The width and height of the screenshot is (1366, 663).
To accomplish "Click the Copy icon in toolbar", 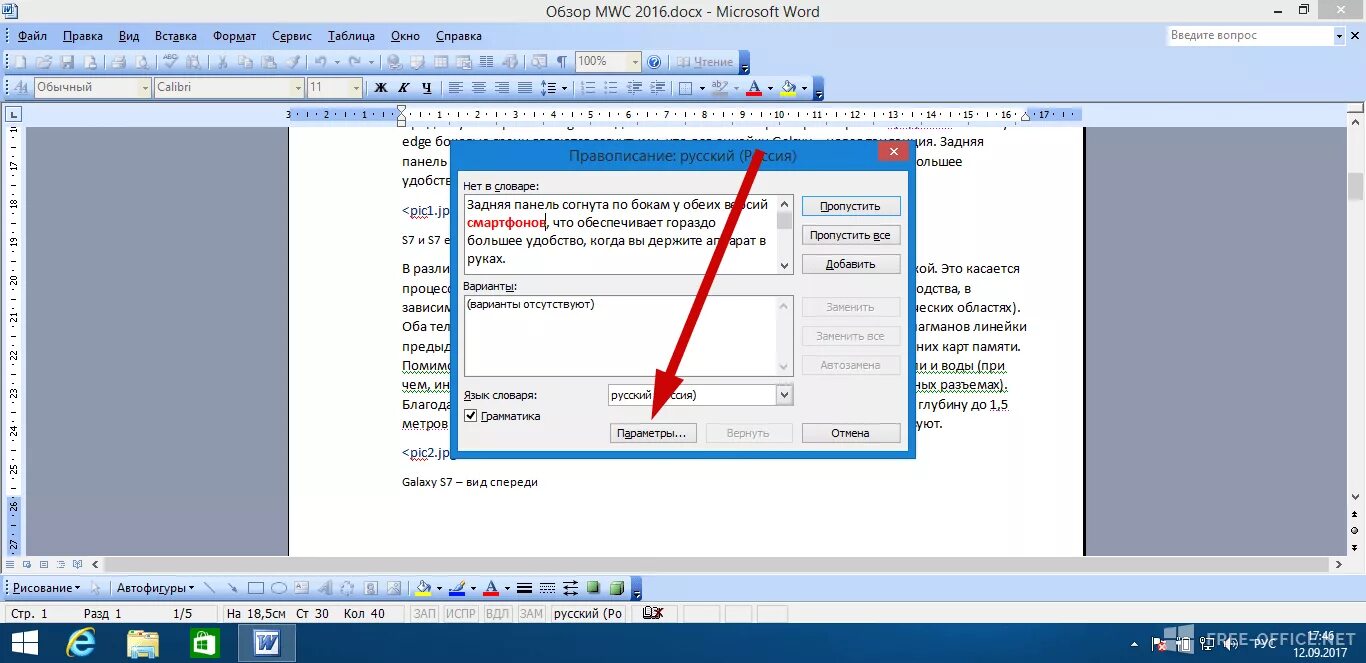I will [245, 61].
